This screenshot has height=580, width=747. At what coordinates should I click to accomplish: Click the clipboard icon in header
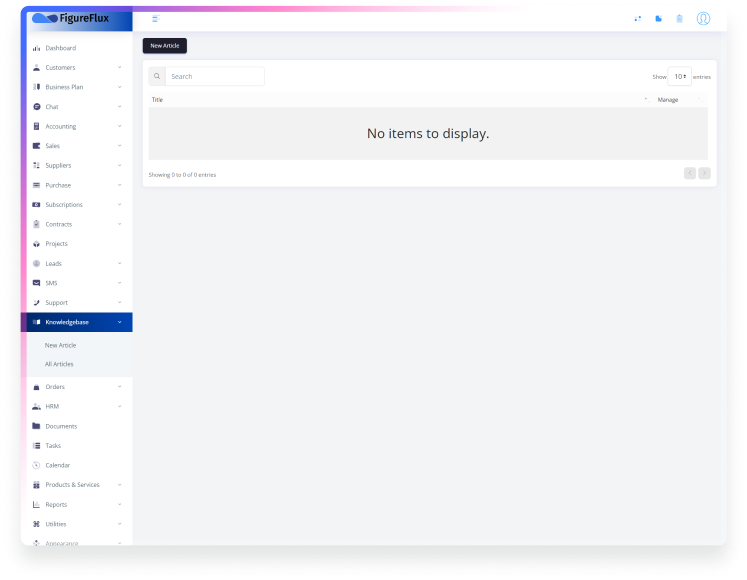click(680, 18)
